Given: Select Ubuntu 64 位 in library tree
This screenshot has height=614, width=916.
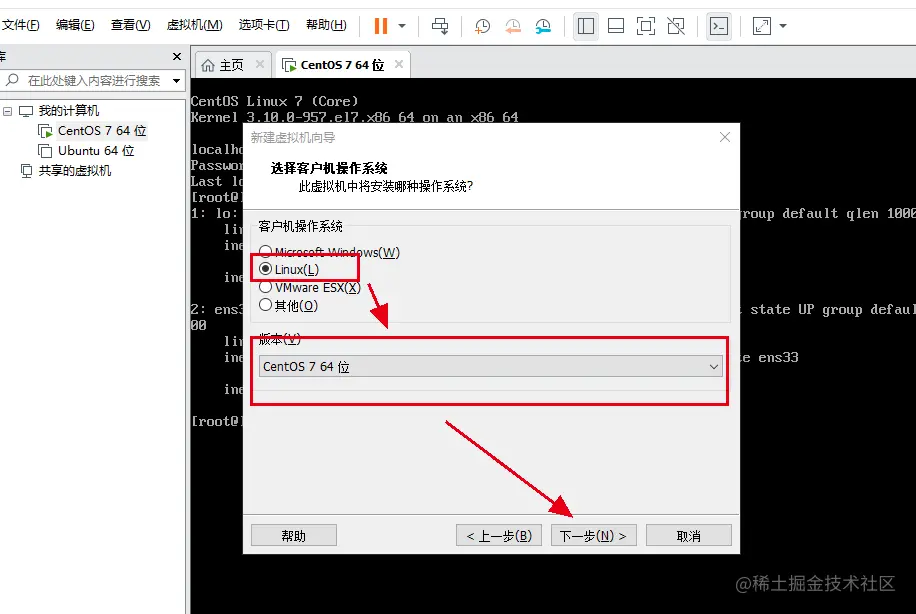Looking at the screenshot, I should pyautogui.click(x=96, y=151).
